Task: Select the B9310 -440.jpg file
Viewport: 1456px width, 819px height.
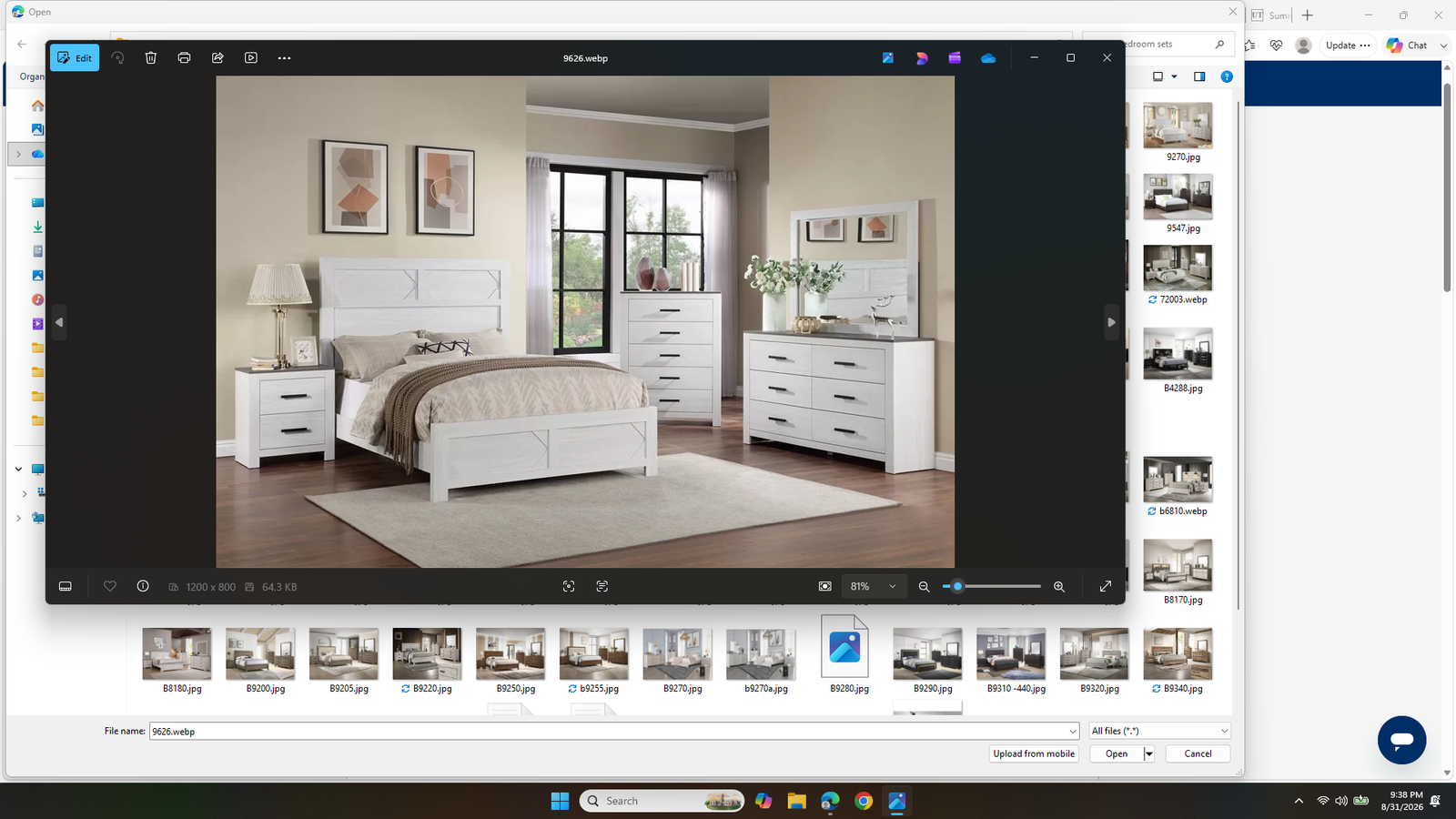Action: [1012, 661]
